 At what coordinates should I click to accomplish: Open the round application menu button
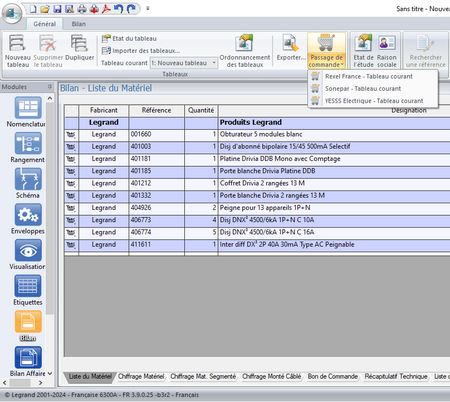tap(12, 14)
